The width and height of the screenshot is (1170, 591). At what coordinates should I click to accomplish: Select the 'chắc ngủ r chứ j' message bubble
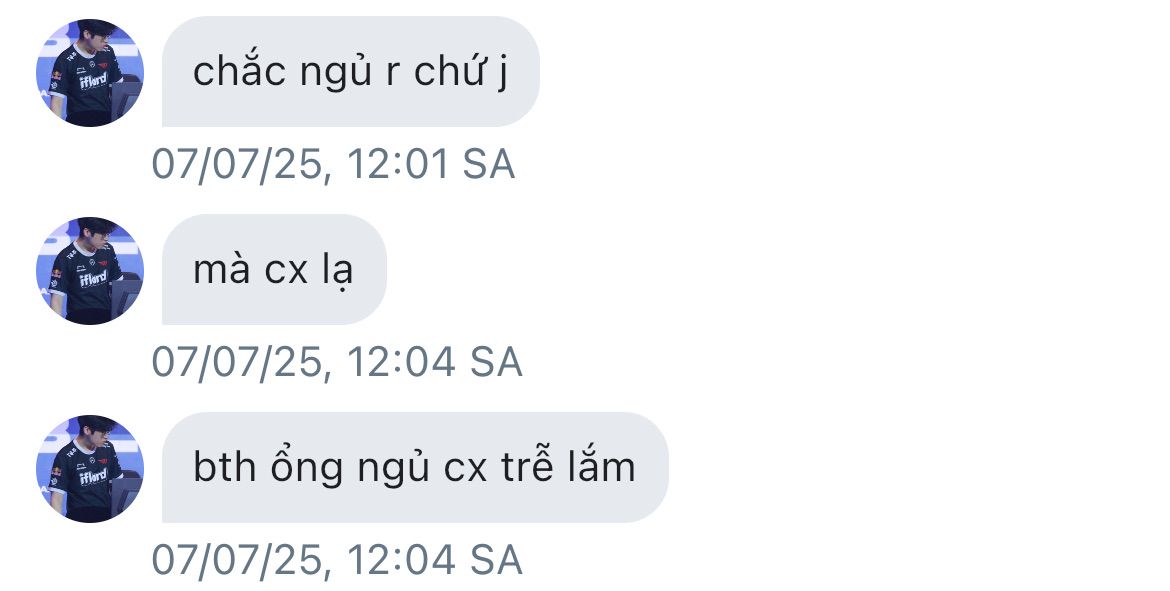coord(351,72)
